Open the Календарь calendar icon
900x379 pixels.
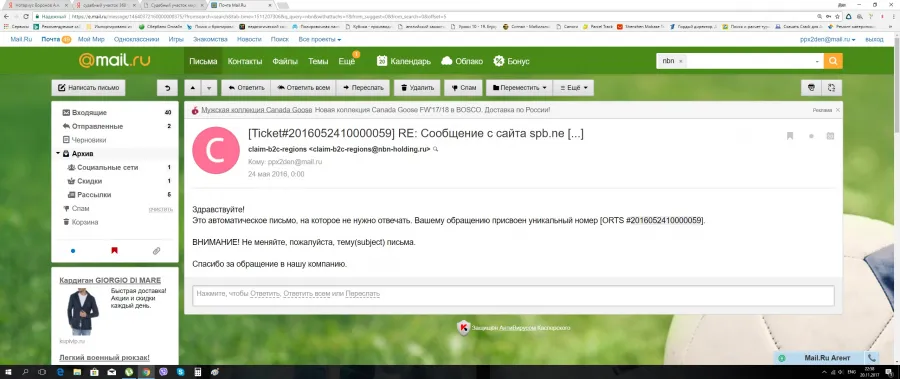382,61
